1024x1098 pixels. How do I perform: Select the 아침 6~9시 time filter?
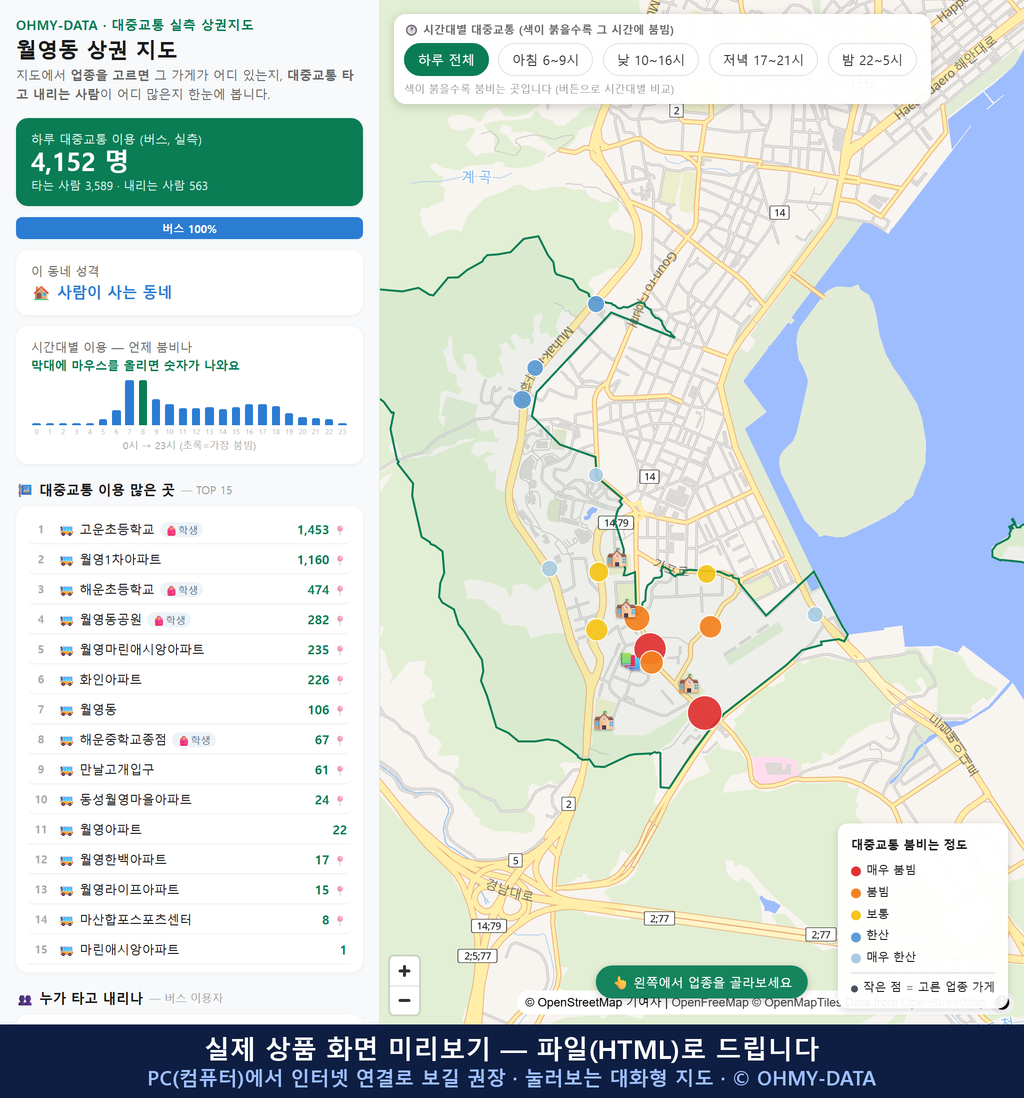click(x=546, y=60)
